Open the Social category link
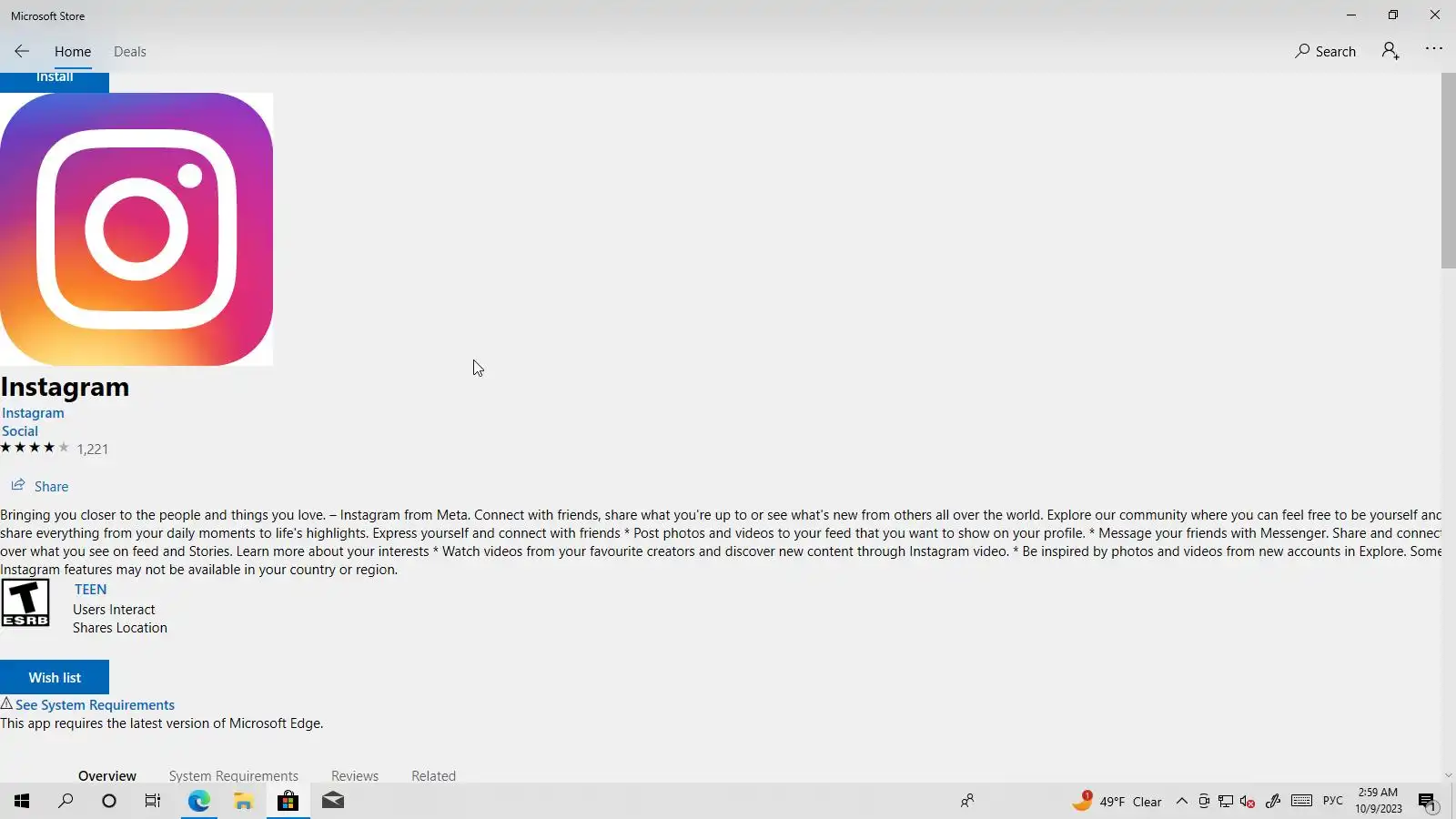Screen dimensions: 1456x819 click(20, 431)
